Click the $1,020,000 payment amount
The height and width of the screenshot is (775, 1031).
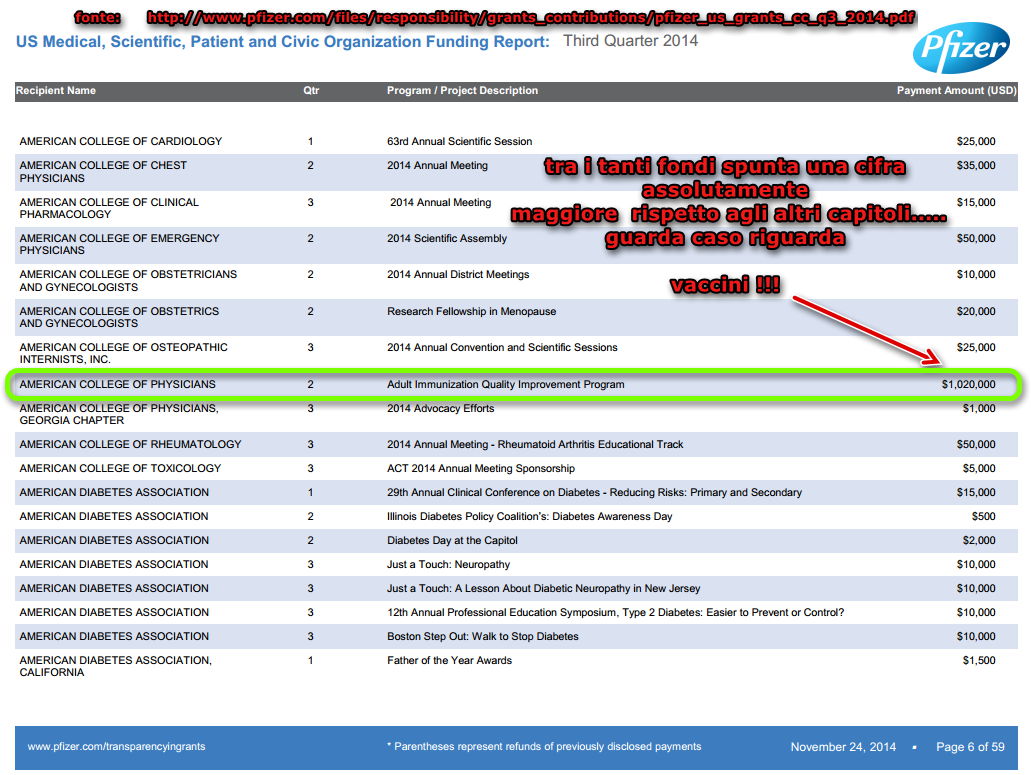(969, 385)
